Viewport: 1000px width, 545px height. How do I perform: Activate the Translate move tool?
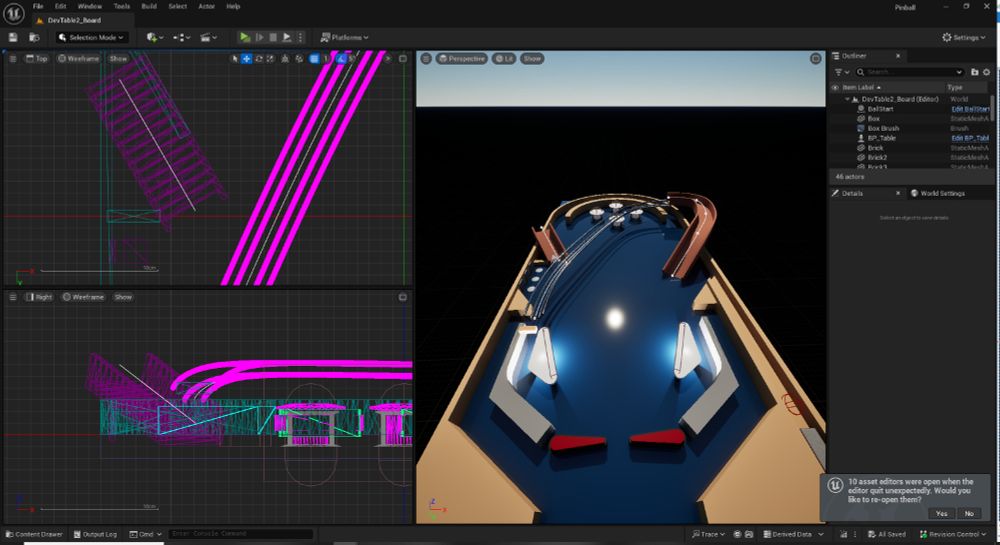click(x=247, y=59)
